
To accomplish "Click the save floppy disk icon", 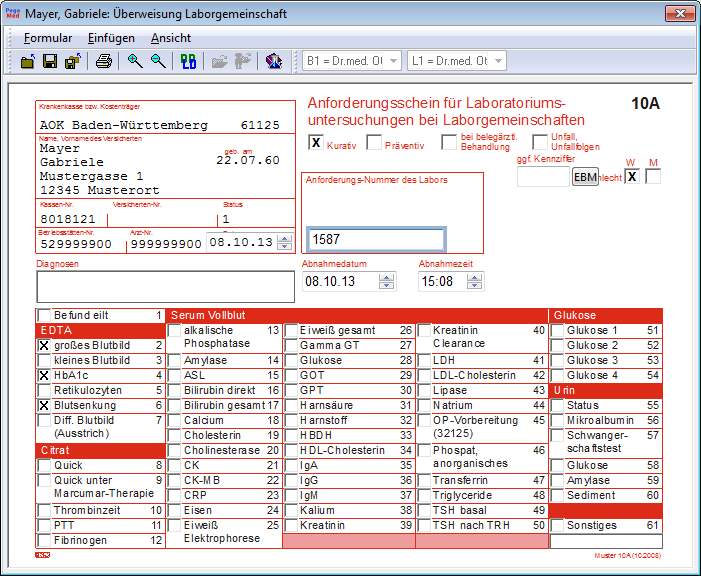I will [50, 62].
